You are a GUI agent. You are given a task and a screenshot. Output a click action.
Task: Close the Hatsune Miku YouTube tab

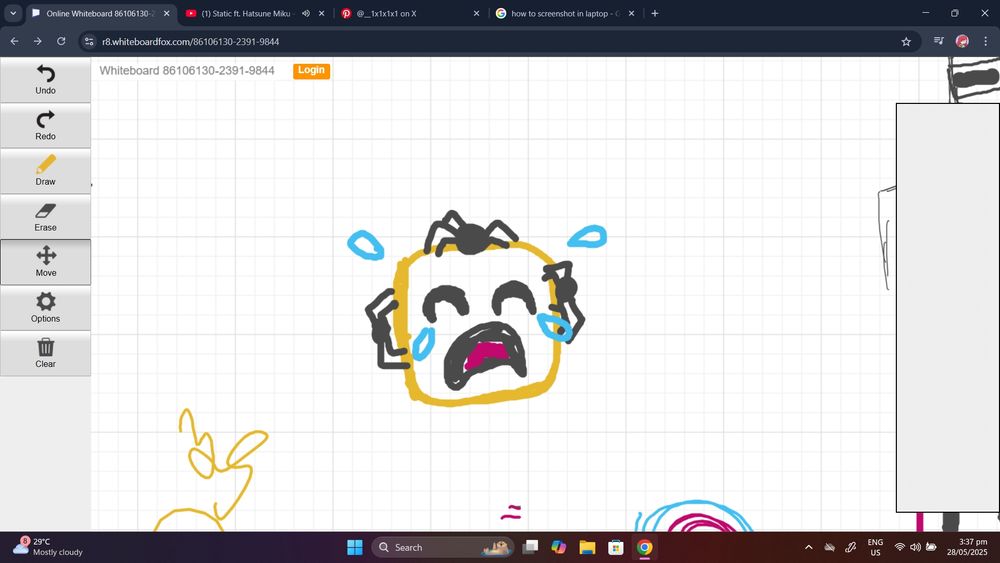[x=321, y=13]
